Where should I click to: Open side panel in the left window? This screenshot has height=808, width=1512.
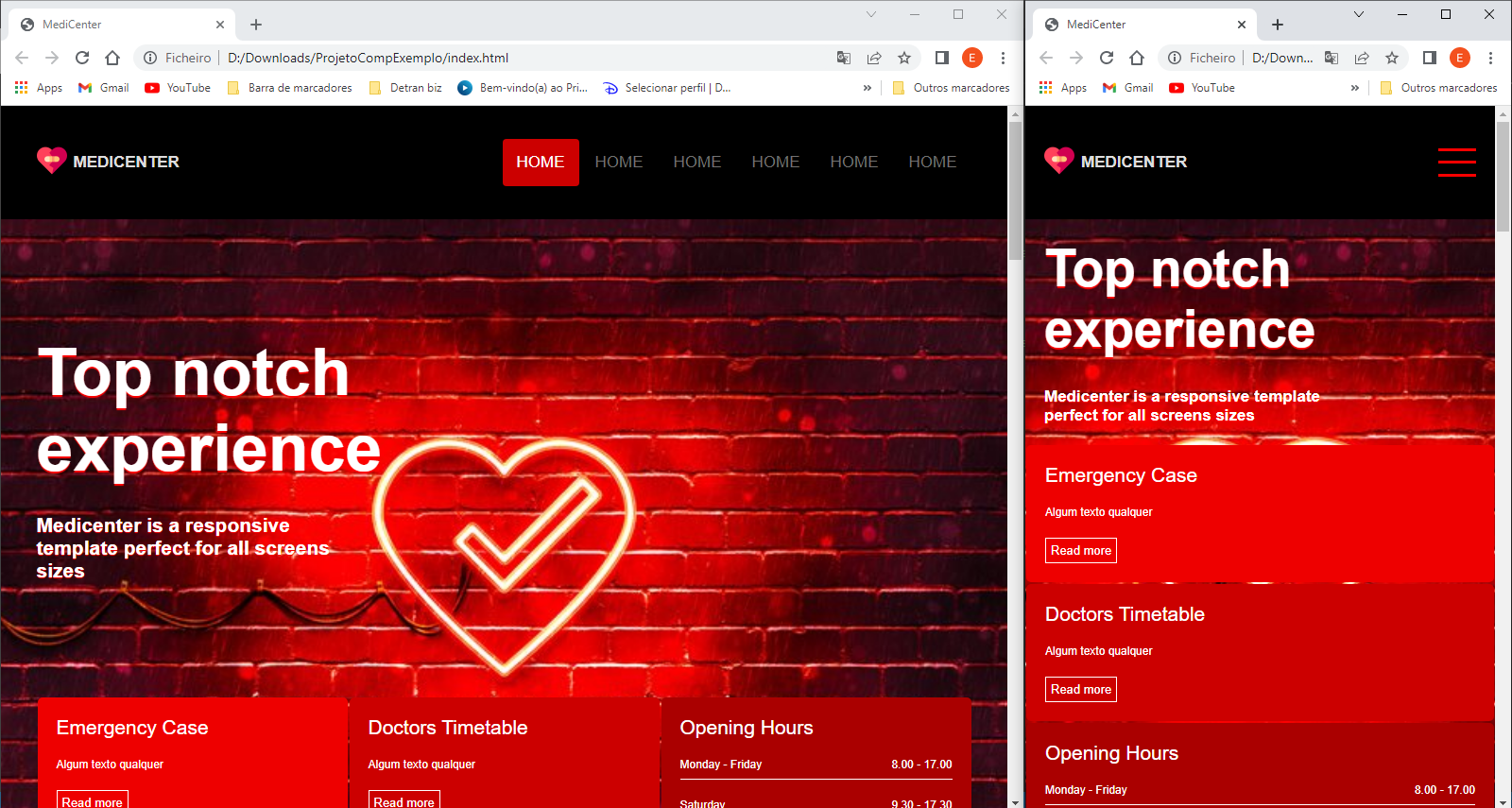pos(942,58)
